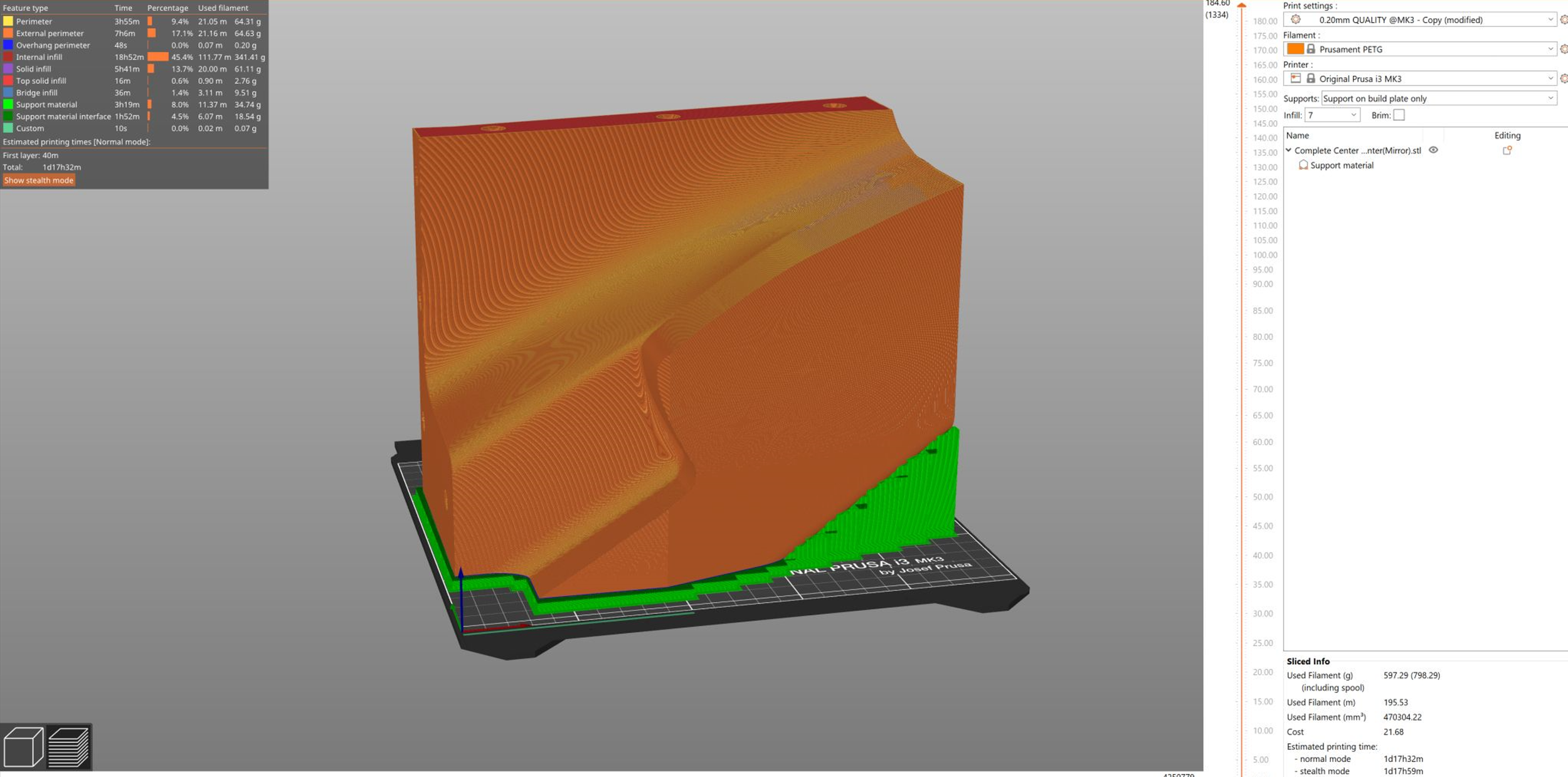Toggle the lock beside Original Prusa i3 MK3
Image resolution: width=1568 pixels, height=777 pixels.
point(1311,78)
